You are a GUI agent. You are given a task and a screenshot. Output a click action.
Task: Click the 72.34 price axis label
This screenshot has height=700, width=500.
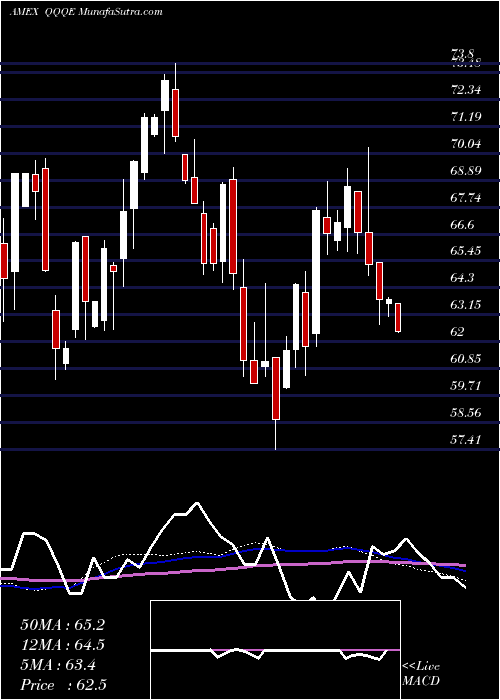tap(466, 90)
